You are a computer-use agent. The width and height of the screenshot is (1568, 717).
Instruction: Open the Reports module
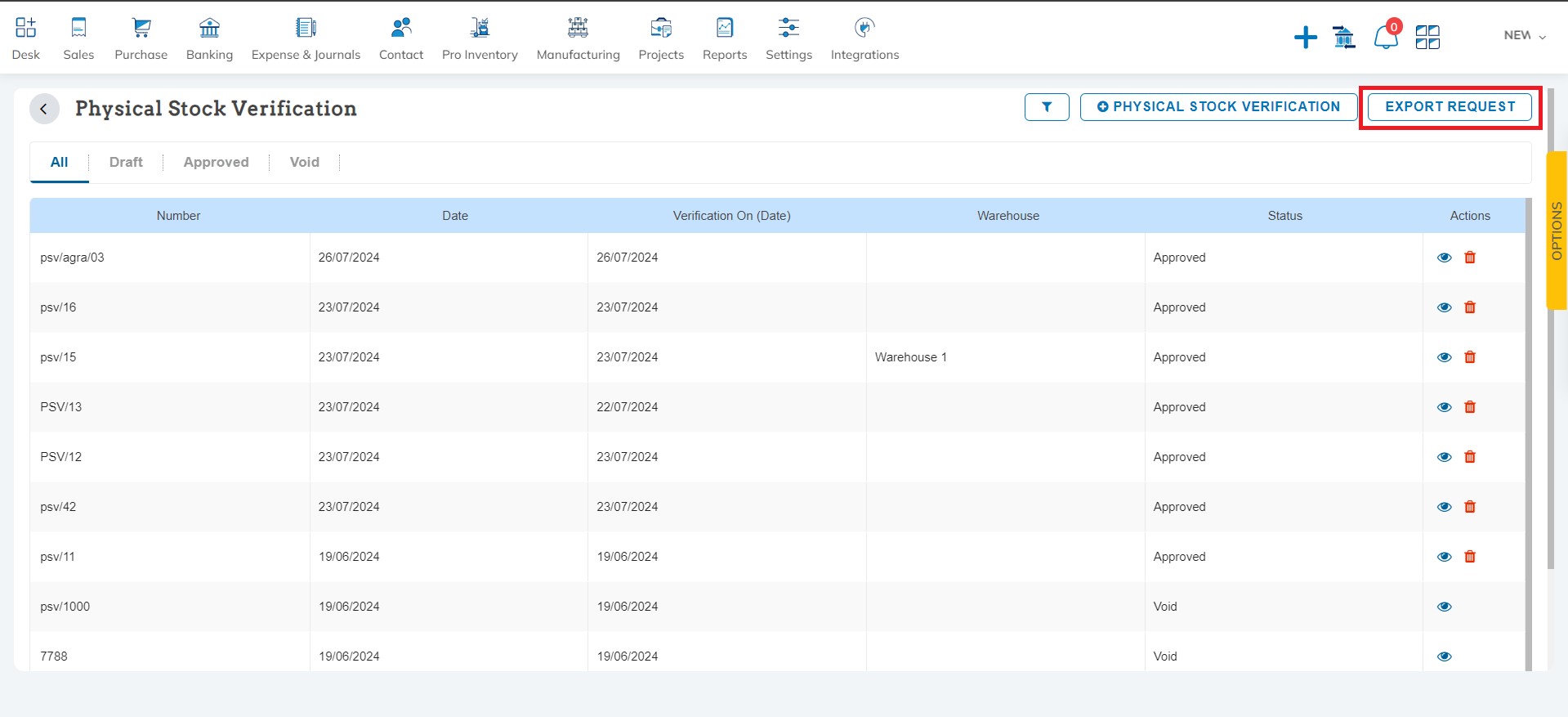click(725, 38)
